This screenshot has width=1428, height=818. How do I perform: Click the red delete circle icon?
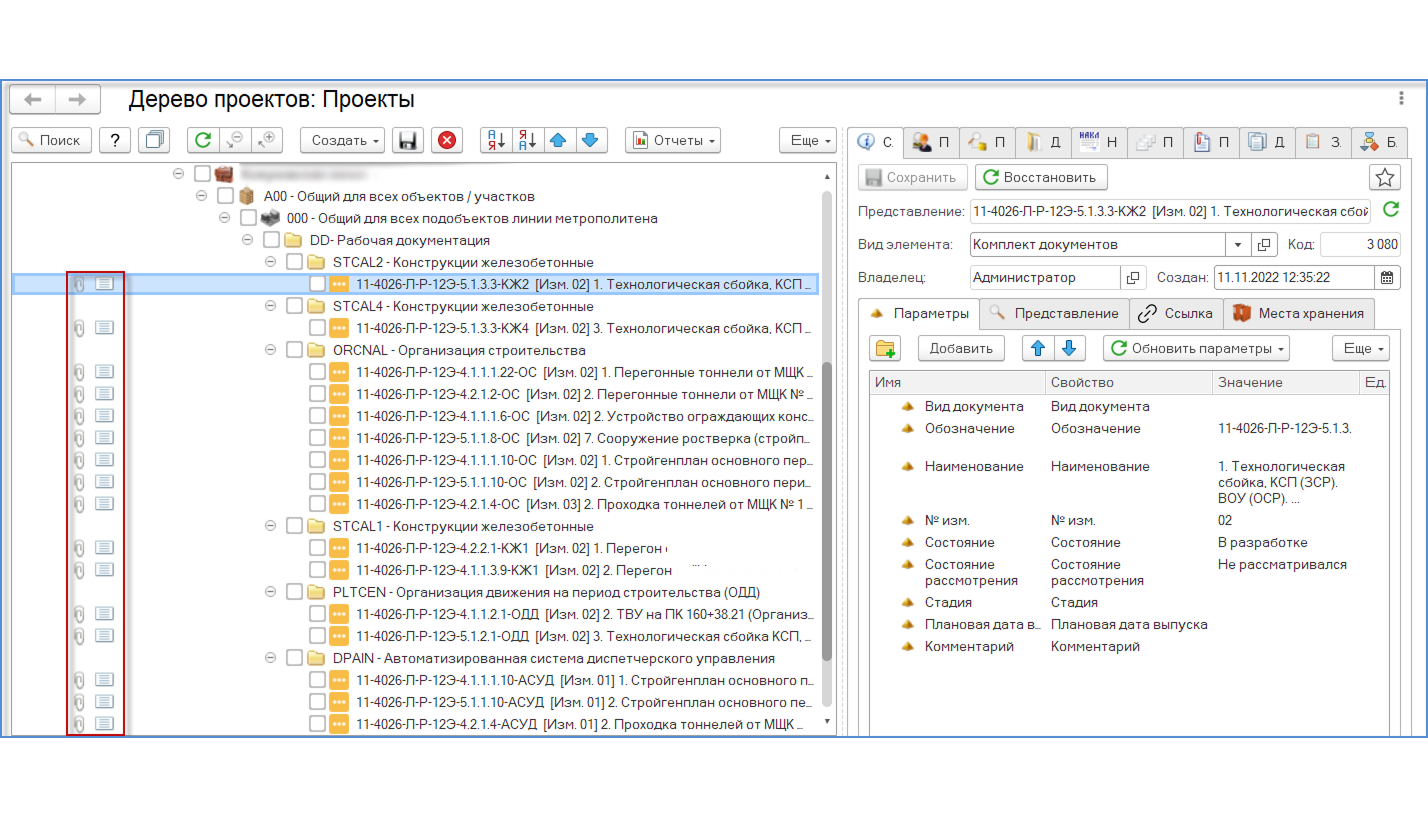(446, 140)
